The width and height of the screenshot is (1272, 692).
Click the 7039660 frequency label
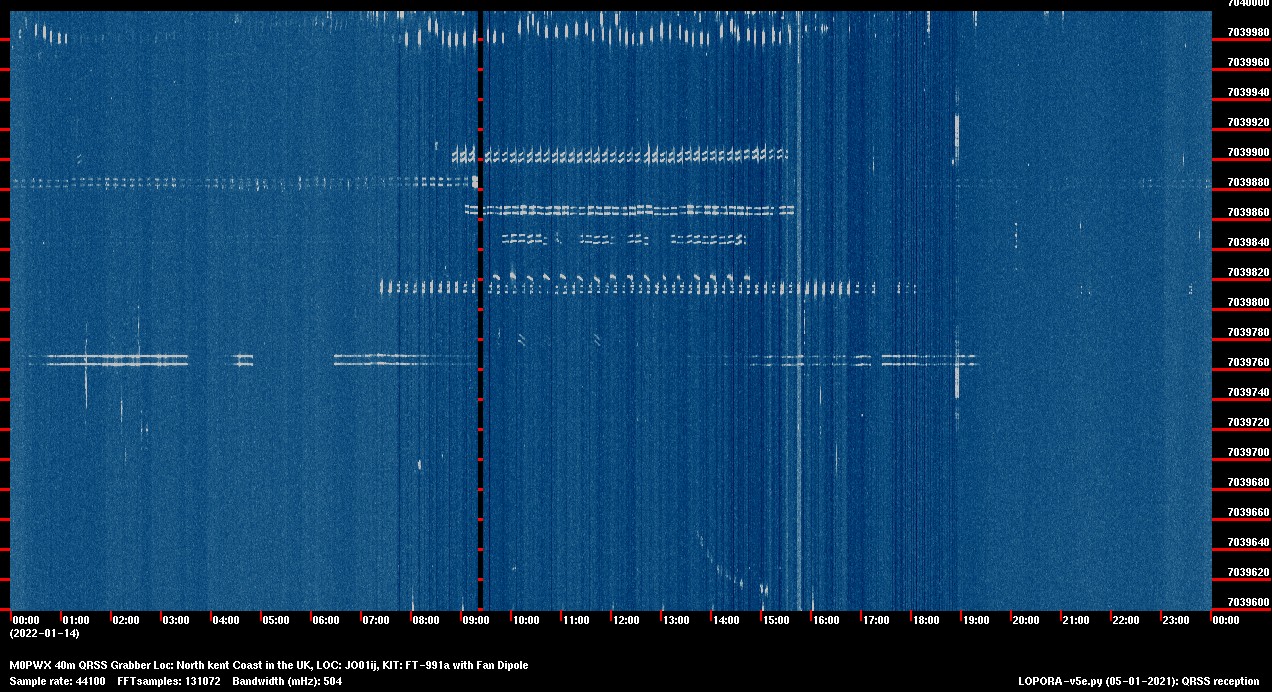point(1248,512)
